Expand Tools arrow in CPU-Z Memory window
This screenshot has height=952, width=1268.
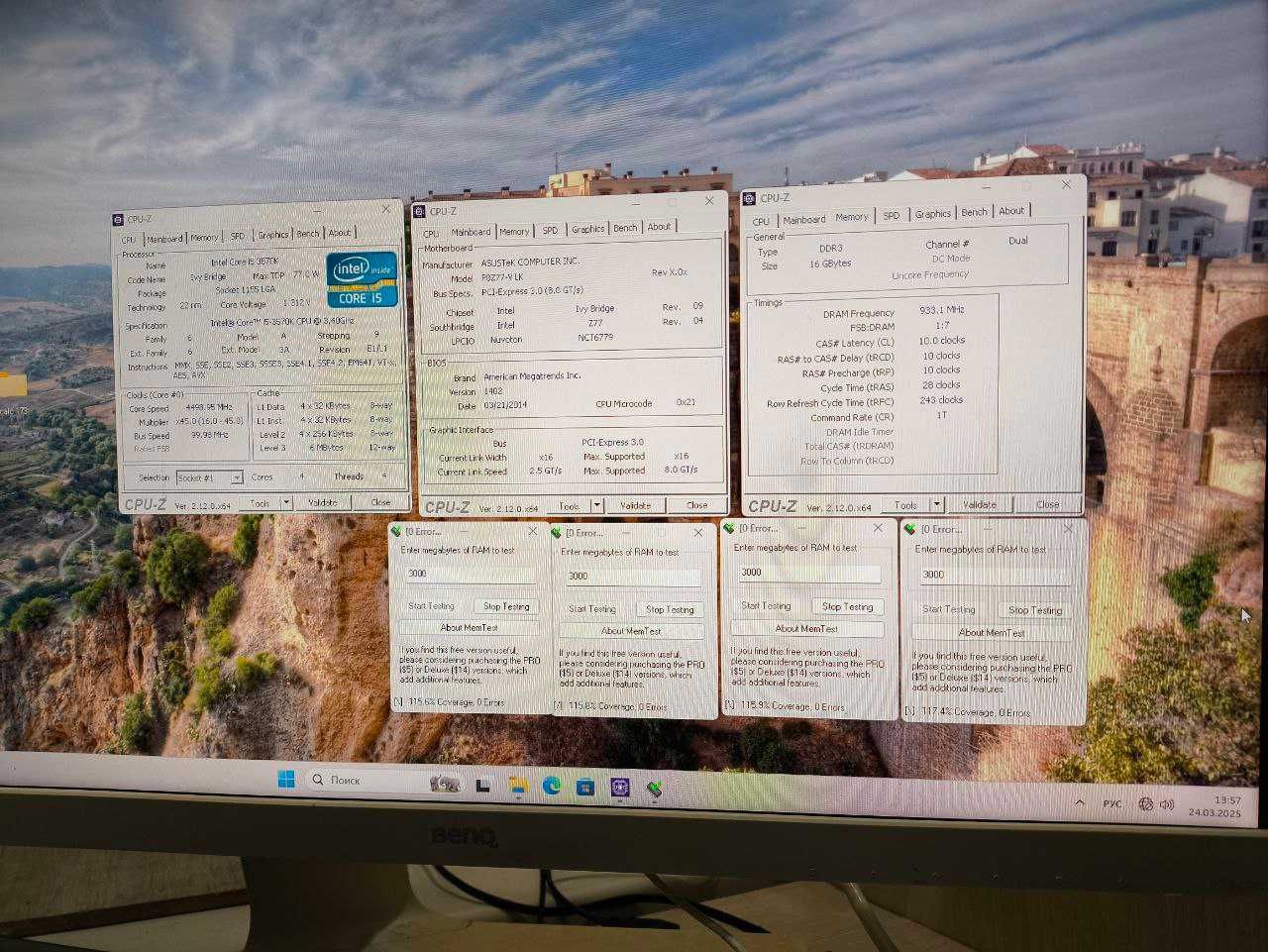pos(937,504)
